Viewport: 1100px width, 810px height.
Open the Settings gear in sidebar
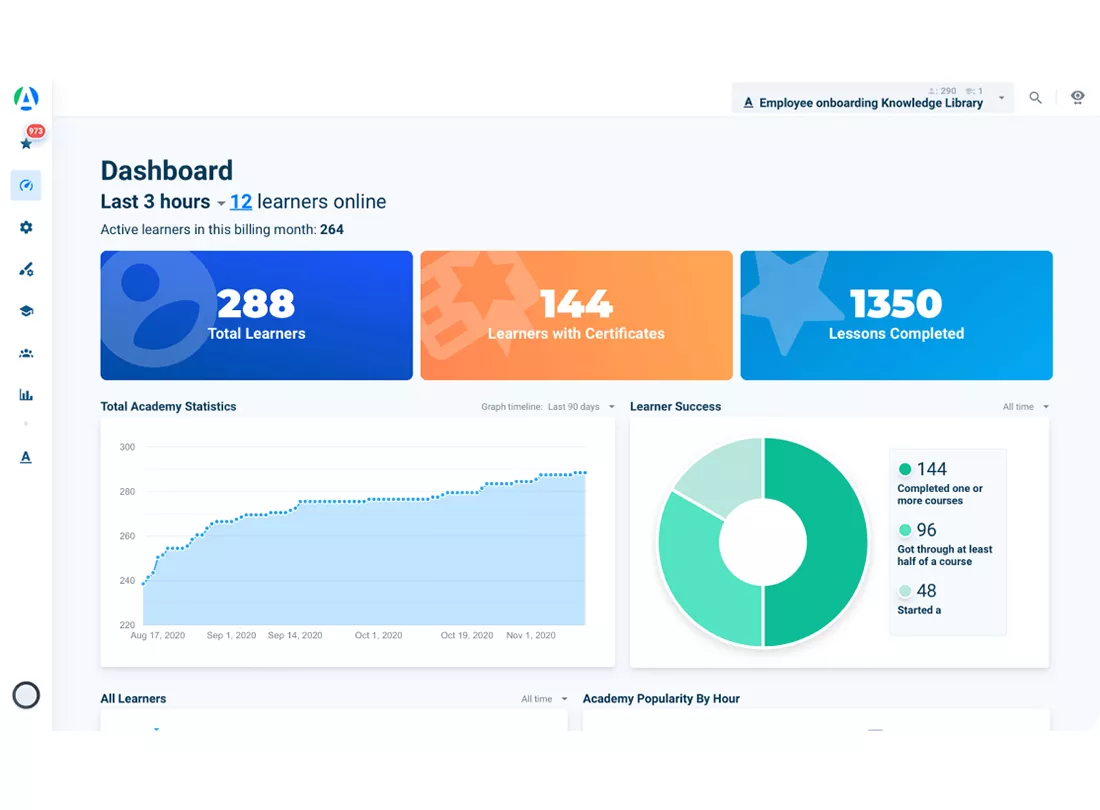coord(26,227)
